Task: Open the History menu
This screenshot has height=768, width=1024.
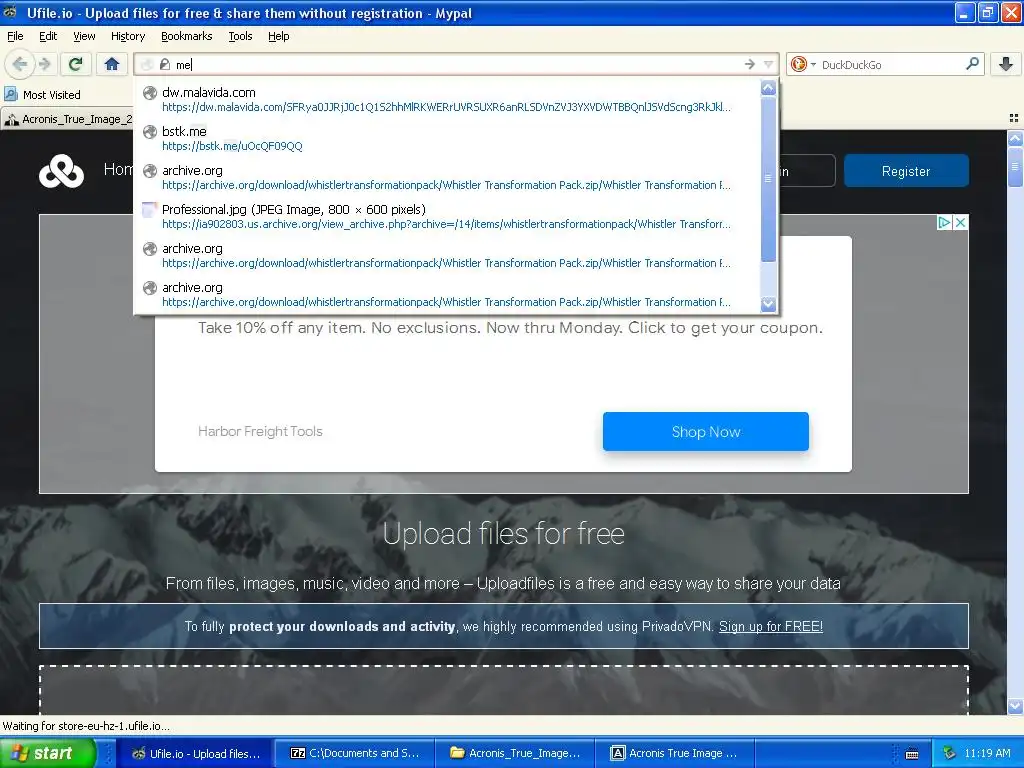Action: pyautogui.click(x=127, y=36)
